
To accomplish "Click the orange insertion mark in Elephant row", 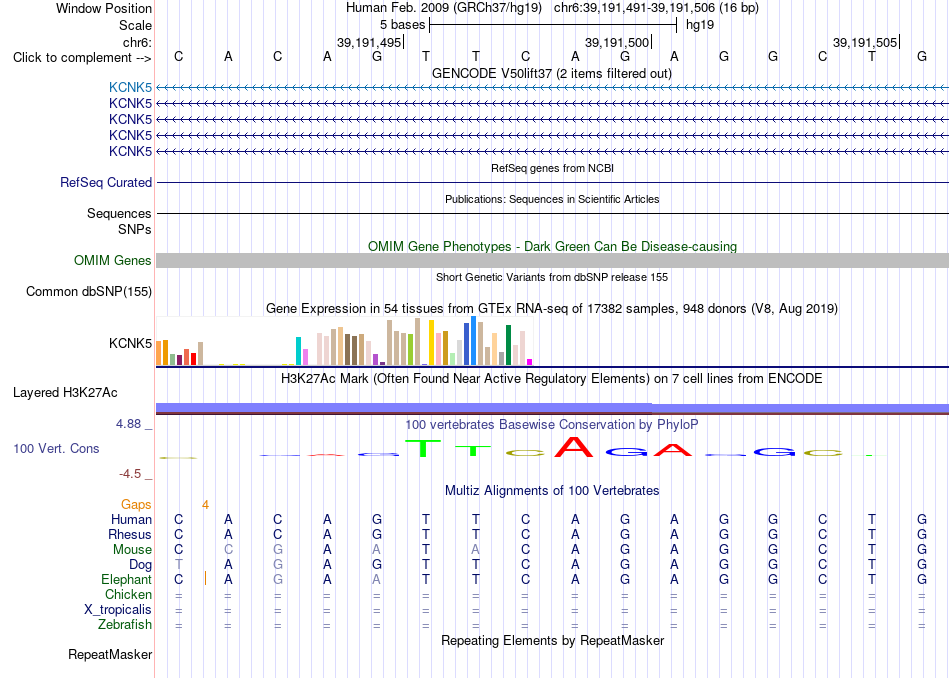I will click(x=205, y=578).
